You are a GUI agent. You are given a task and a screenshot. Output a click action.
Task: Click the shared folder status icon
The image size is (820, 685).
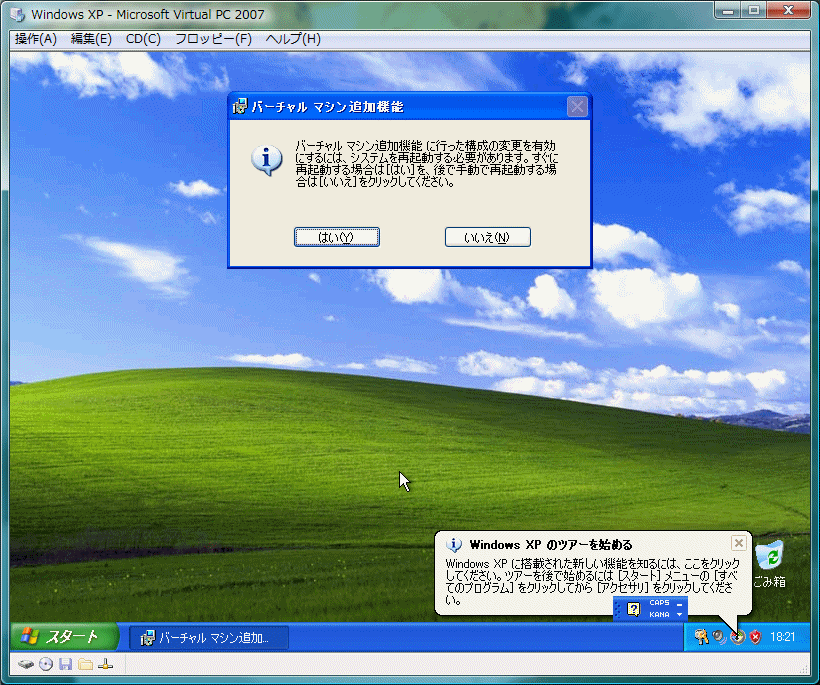coord(85,665)
